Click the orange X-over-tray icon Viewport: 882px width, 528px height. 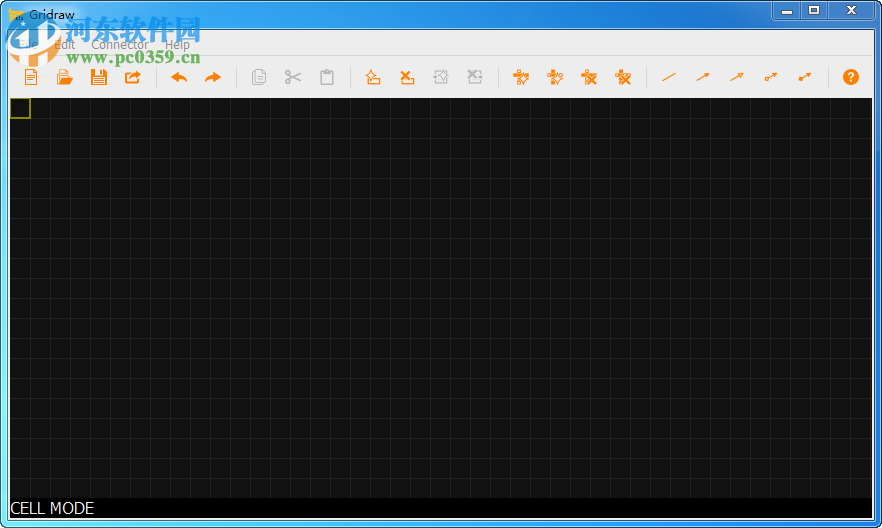(x=407, y=77)
